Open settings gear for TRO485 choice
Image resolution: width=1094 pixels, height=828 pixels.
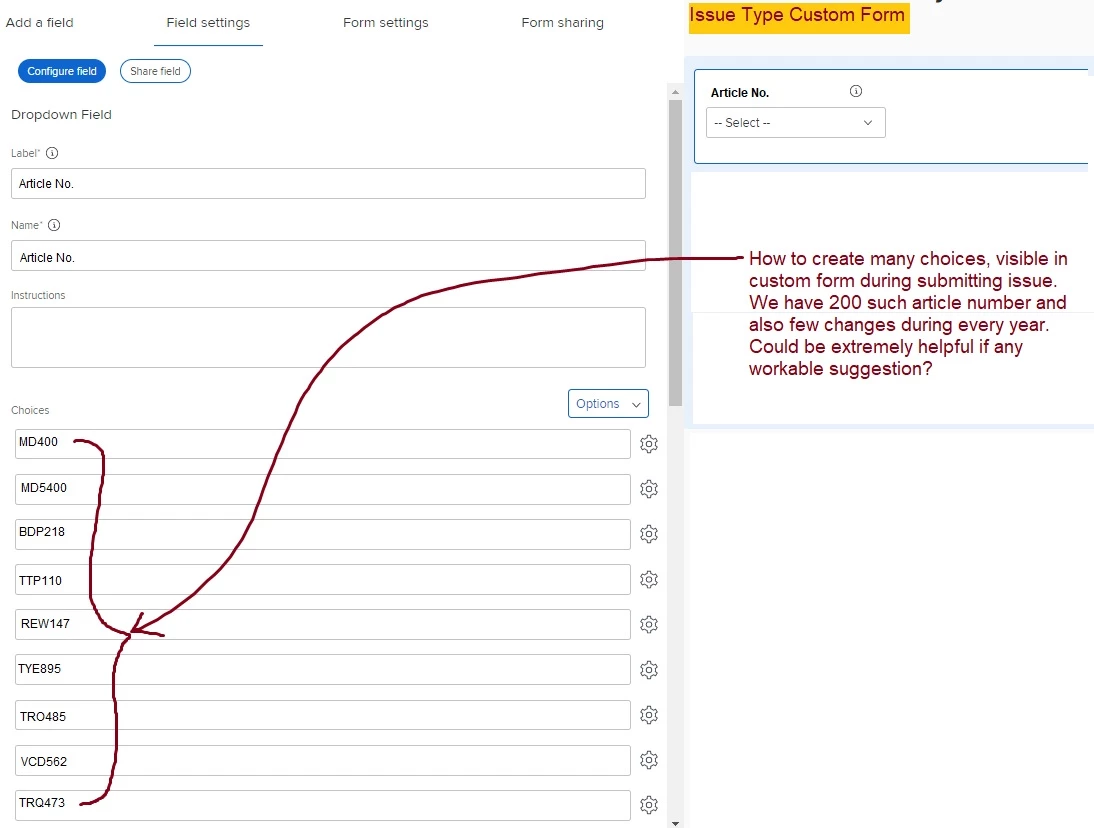[x=649, y=715]
